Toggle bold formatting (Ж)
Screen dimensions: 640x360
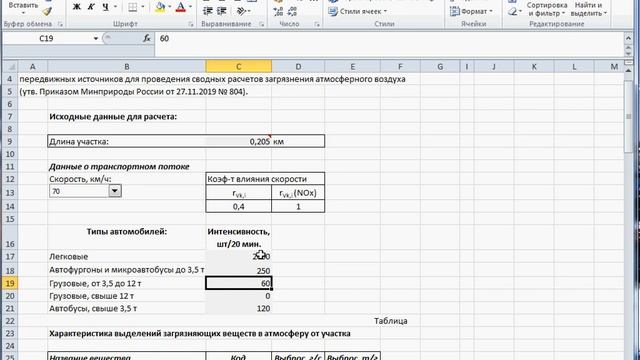coord(76,7)
